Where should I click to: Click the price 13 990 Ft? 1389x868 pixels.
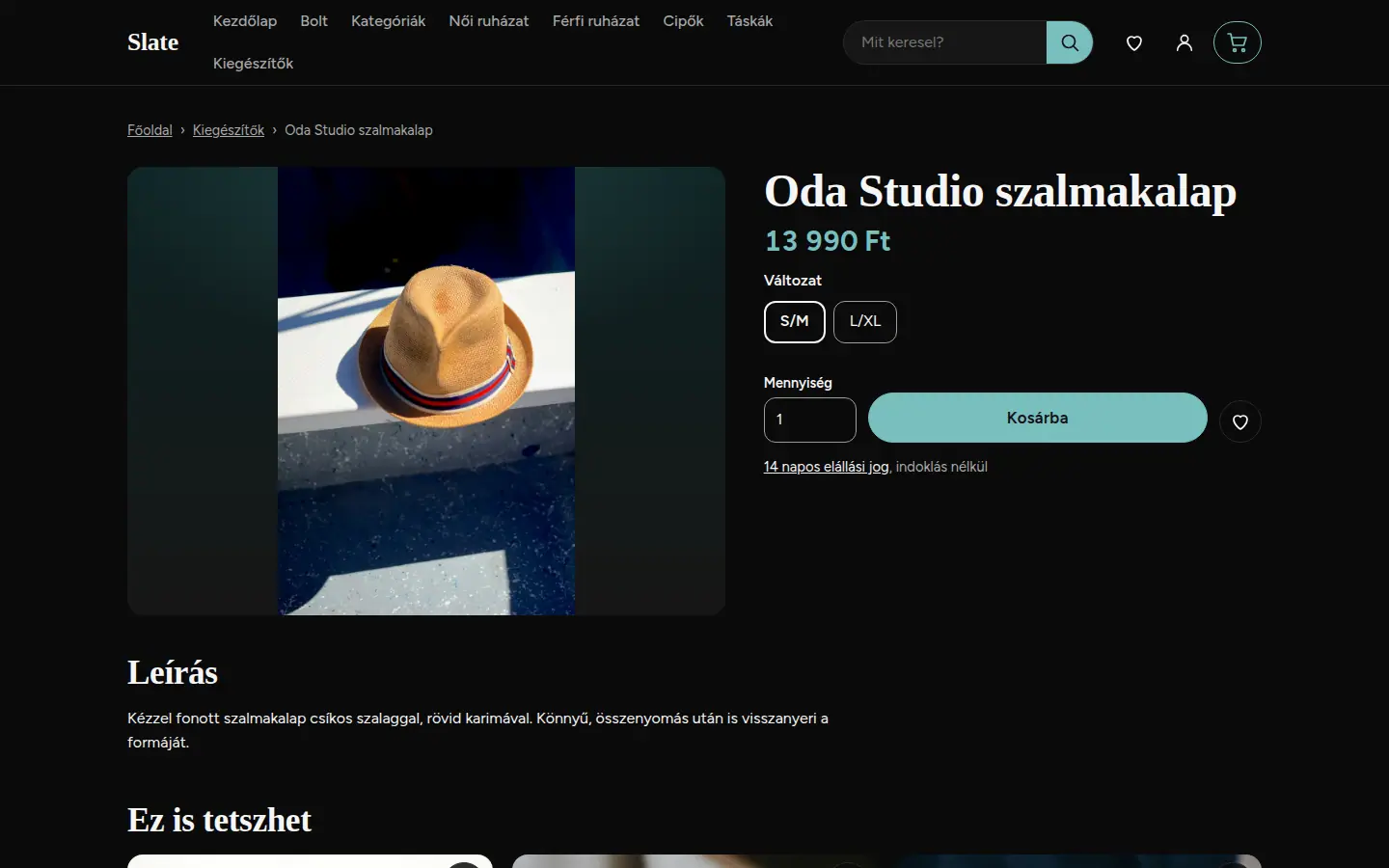pyautogui.click(x=828, y=241)
